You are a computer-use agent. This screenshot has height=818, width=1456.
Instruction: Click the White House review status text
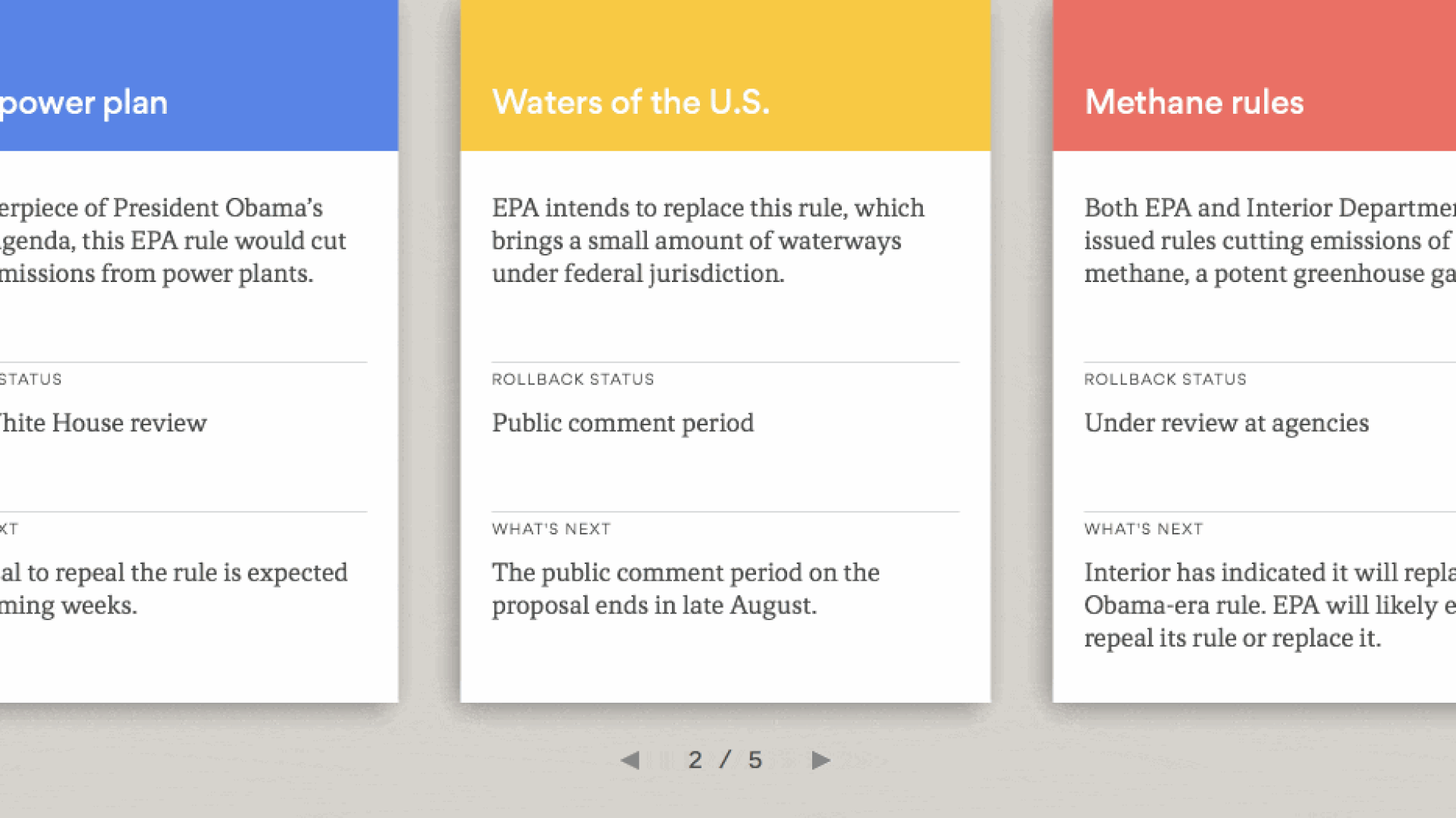(103, 423)
